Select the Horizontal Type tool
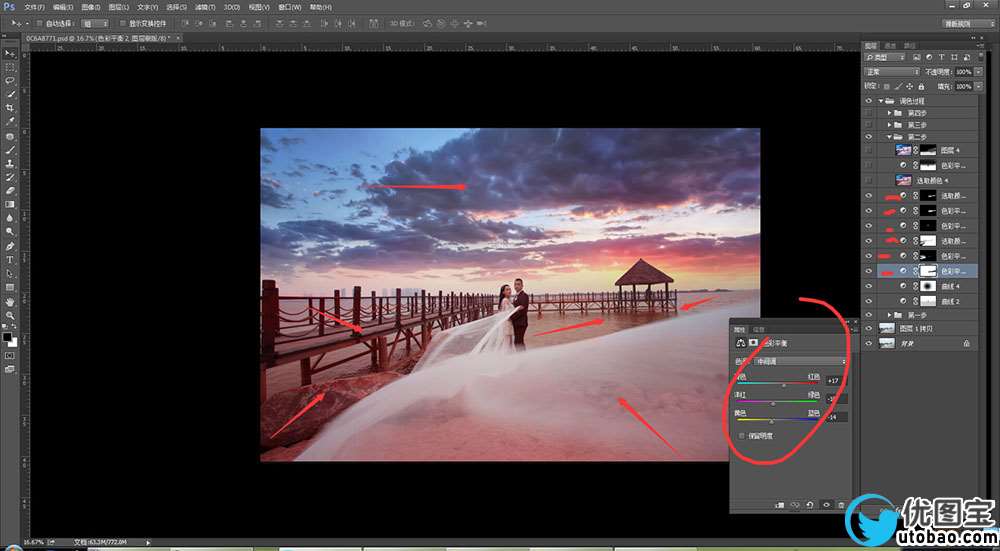 (x=10, y=260)
